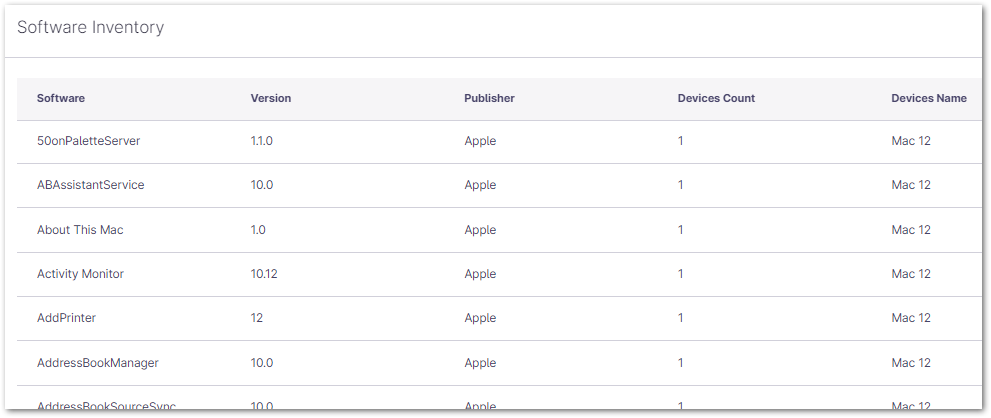Screen dimensions: 991x418
Task: Click the Activity Monitor software name
Action: tap(80, 274)
